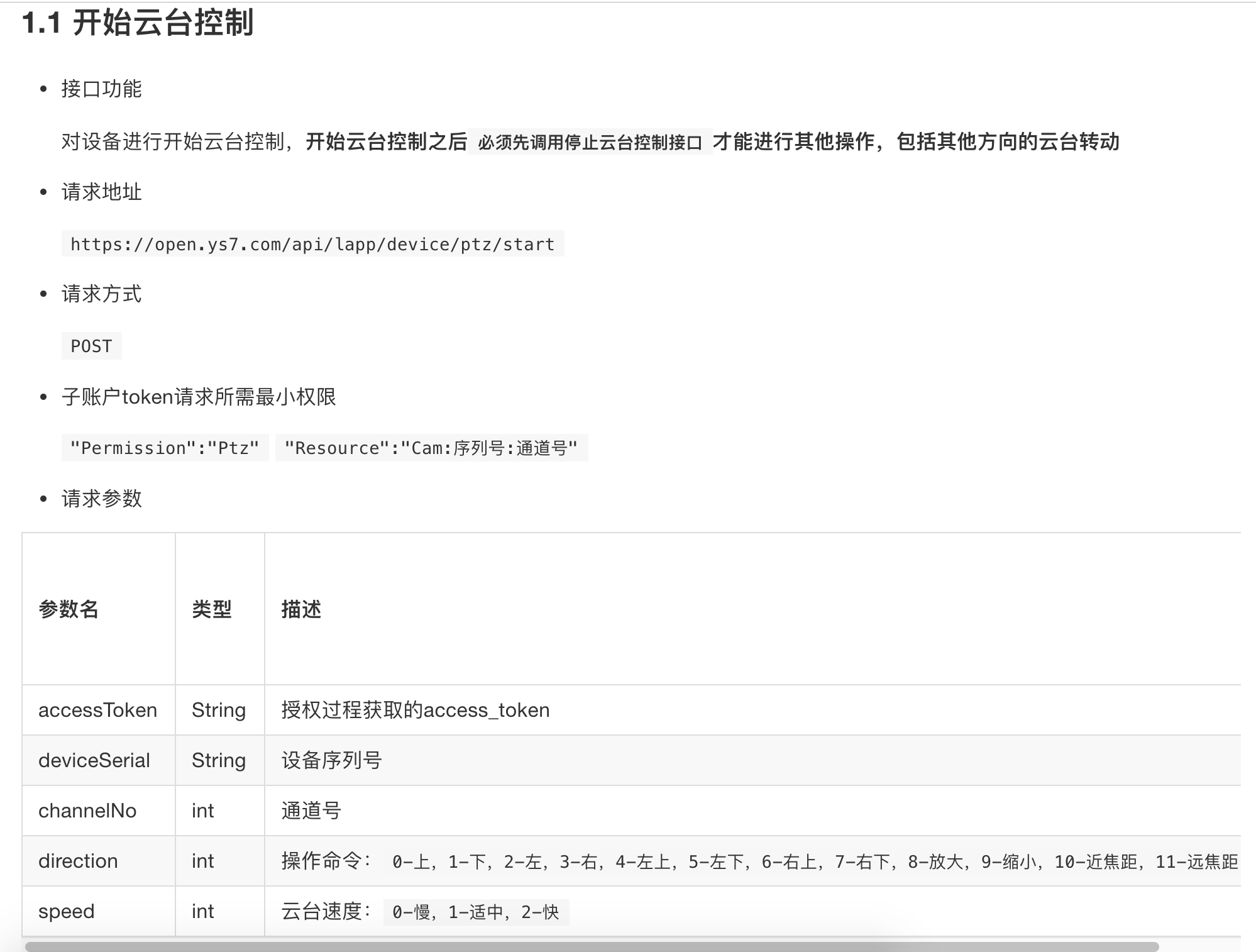Screen dimensions: 1256x952
Task: Click the heading 1.1 开始云台控制
Action: coord(138,23)
